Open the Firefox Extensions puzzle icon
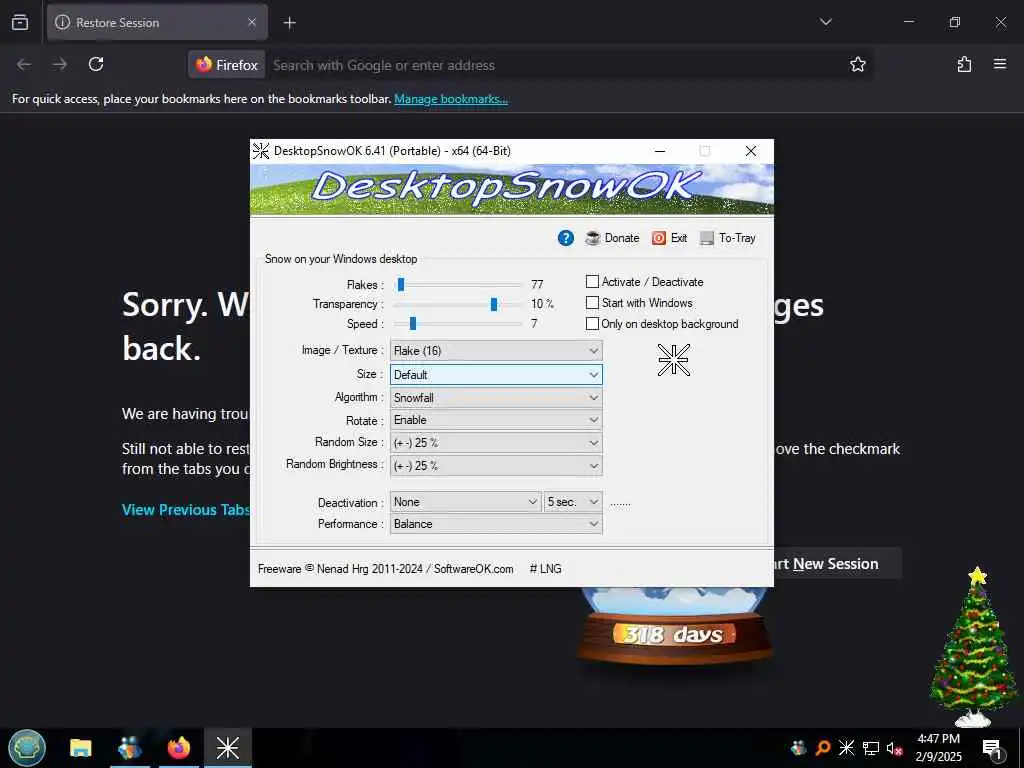Image resolution: width=1024 pixels, height=768 pixels. coord(964,64)
